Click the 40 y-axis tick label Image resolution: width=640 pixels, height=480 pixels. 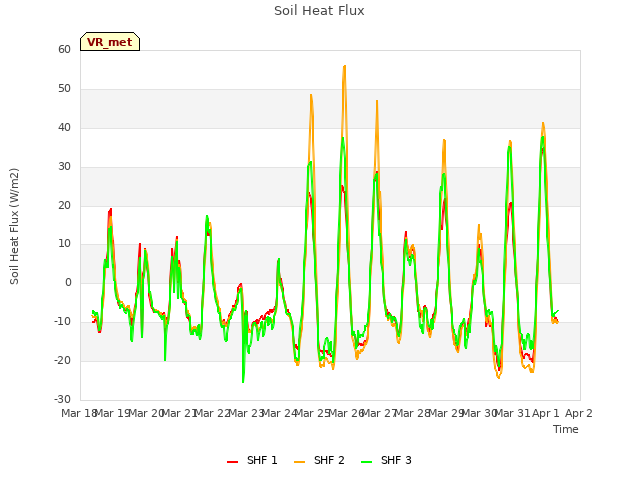[64, 127]
